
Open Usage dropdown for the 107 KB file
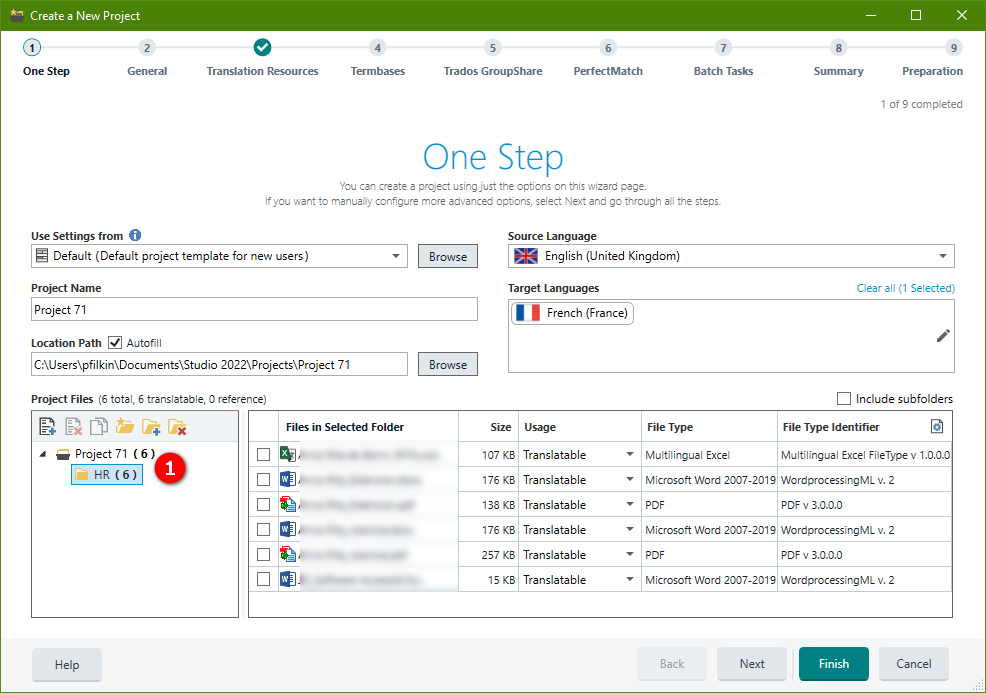click(x=629, y=454)
